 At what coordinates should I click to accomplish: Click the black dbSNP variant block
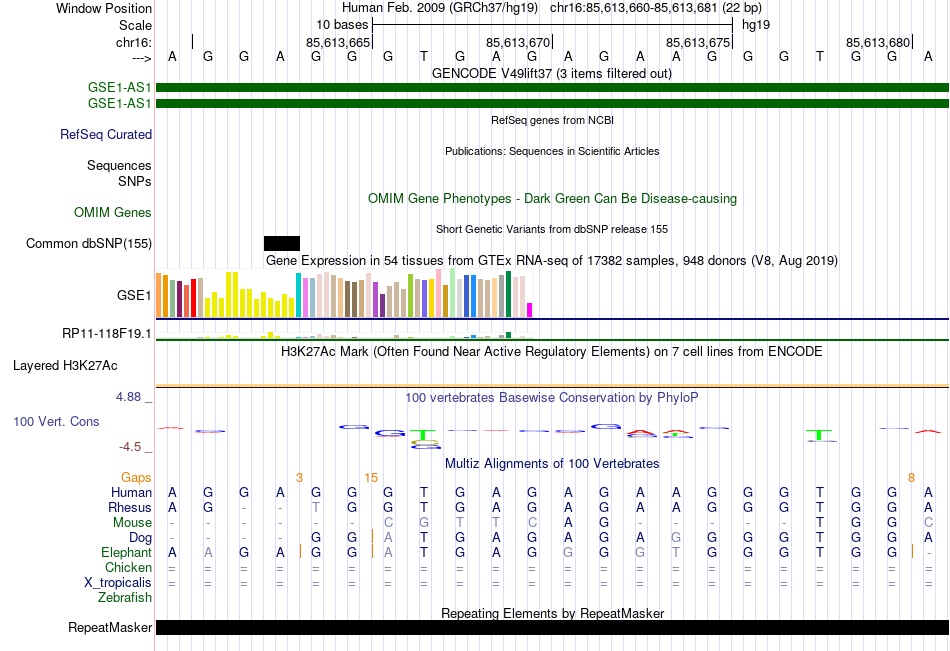coord(282,243)
